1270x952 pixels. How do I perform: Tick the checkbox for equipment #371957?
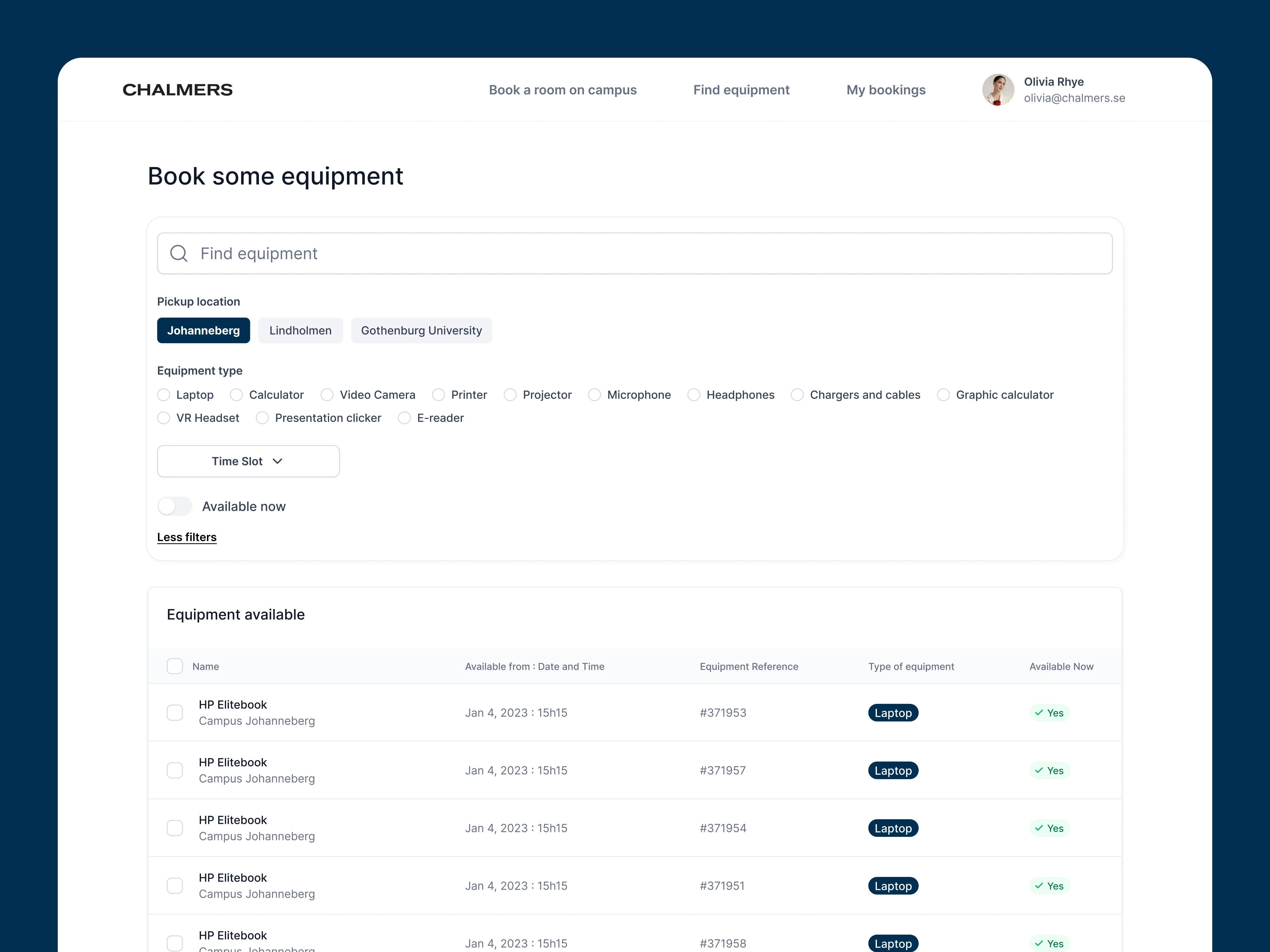(x=175, y=770)
